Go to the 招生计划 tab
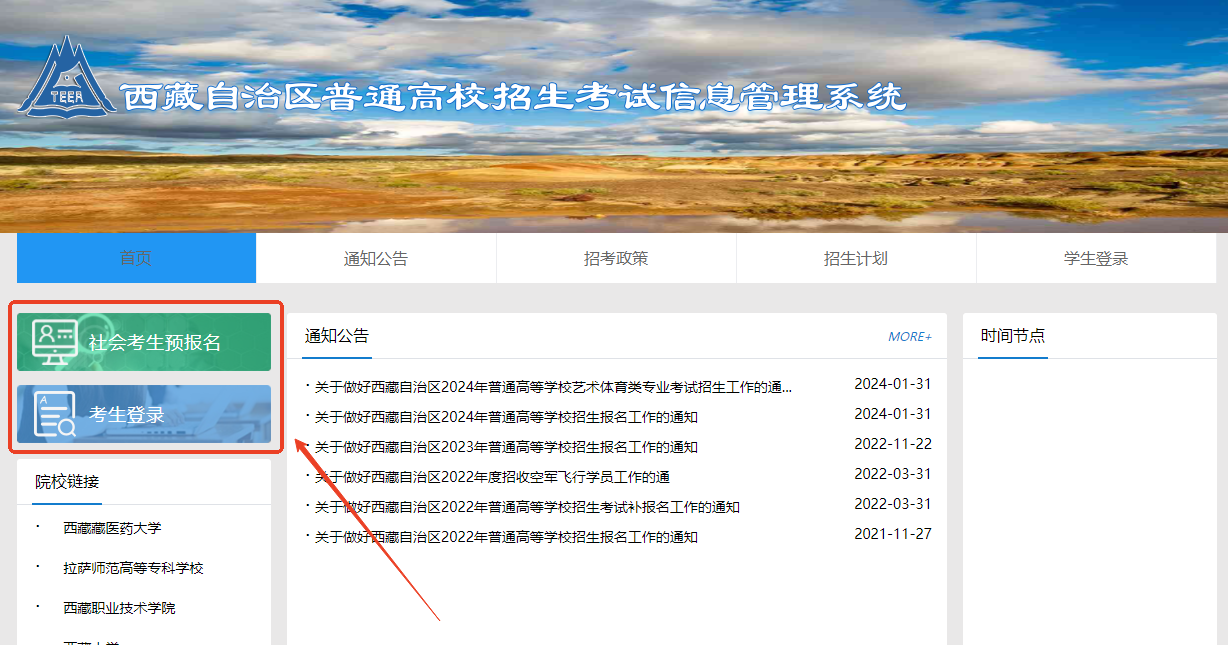Image resolution: width=1228 pixels, height=645 pixels. point(856,259)
